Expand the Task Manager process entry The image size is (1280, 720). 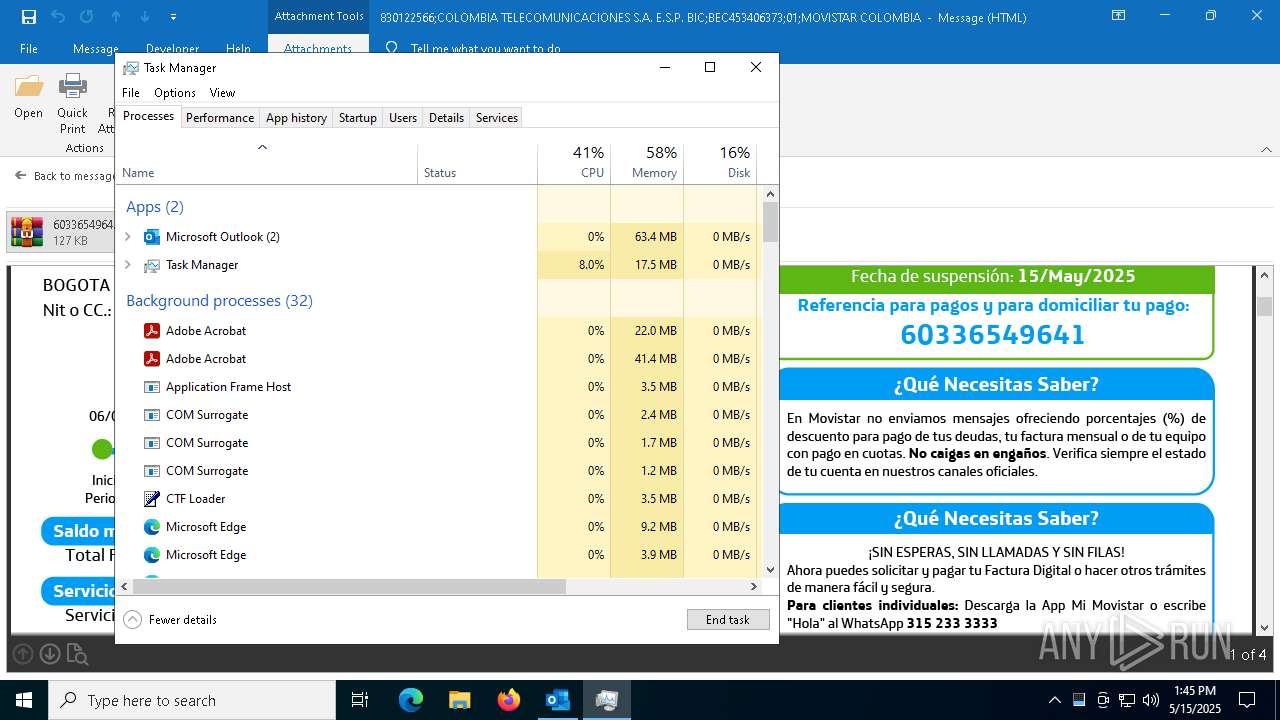[x=127, y=265]
